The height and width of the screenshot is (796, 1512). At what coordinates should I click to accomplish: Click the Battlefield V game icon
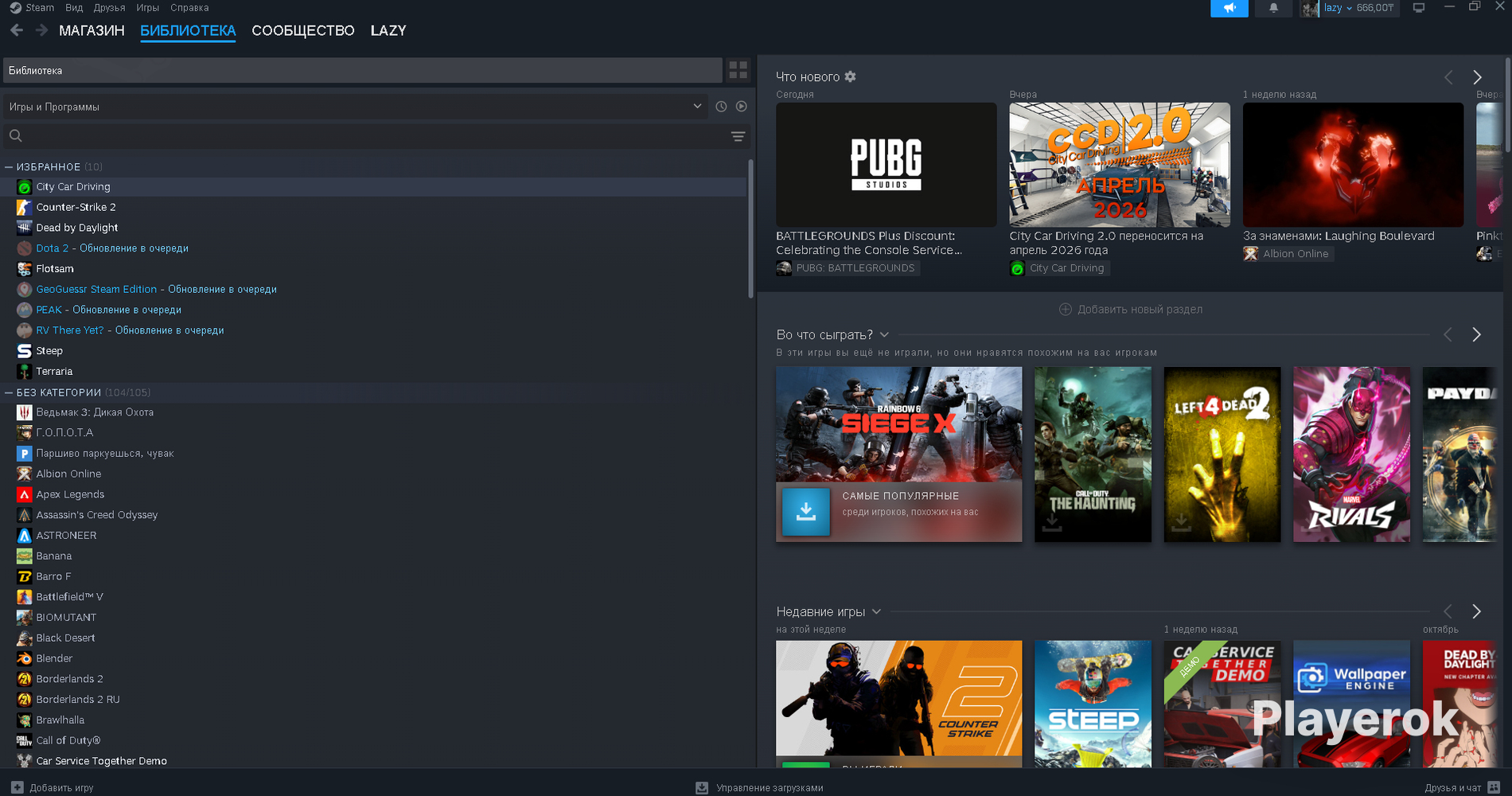tap(25, 597)
